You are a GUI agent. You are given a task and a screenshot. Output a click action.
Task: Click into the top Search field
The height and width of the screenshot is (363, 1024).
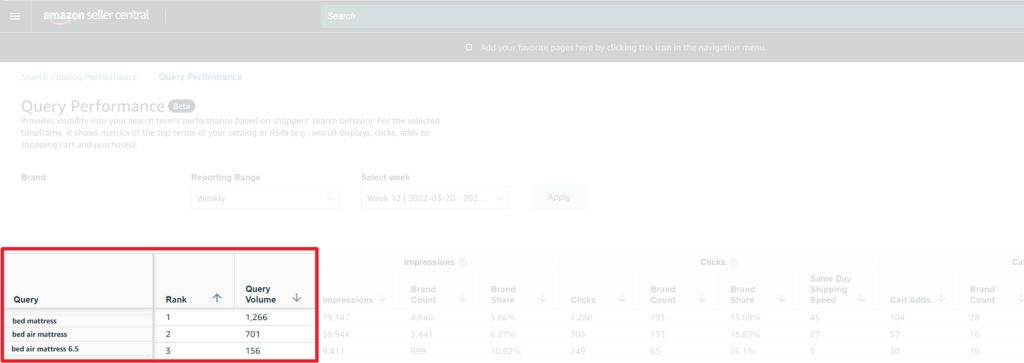point(672,16)
